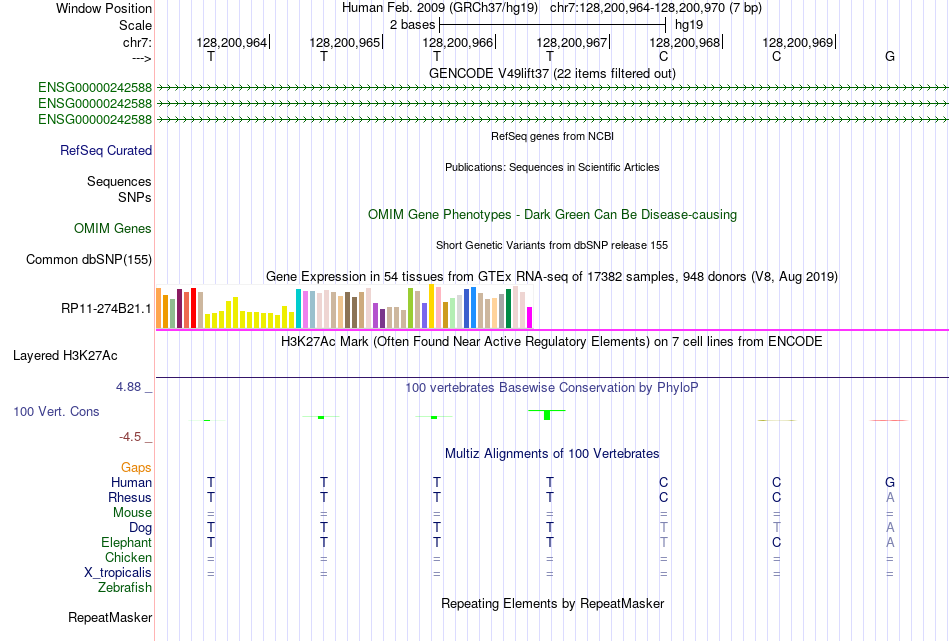This screenshot has width=950, height=641.
Task: Click the Layered H3K27Ac label
Action: (x=65, y=356)
